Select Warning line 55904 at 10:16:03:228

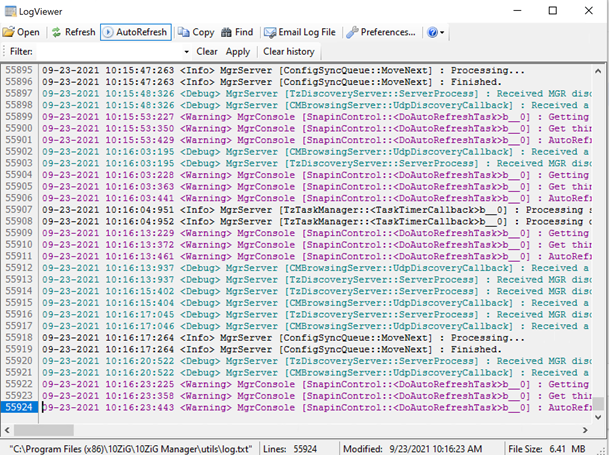click(317, 175)
